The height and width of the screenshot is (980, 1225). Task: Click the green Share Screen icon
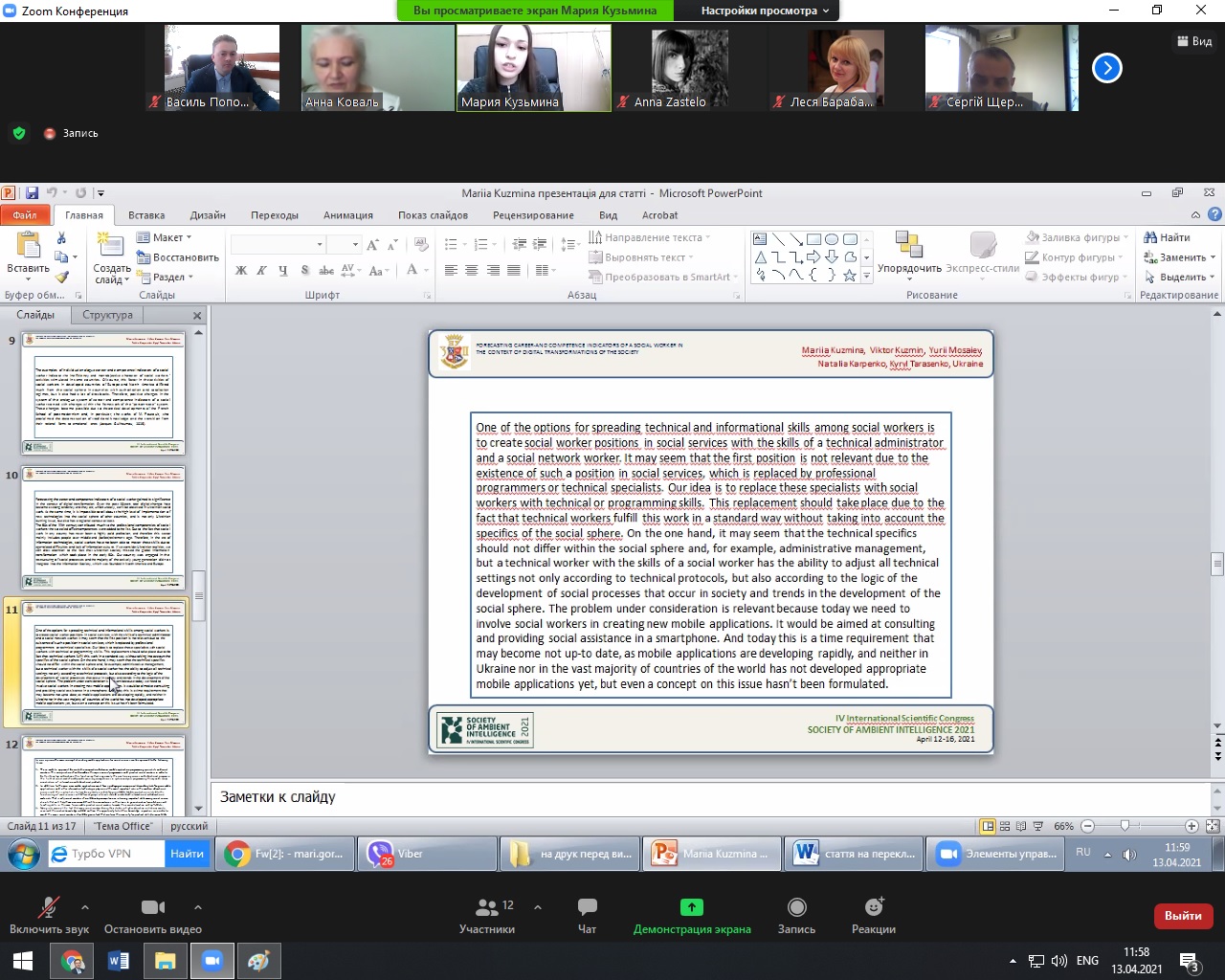point(691,907)
